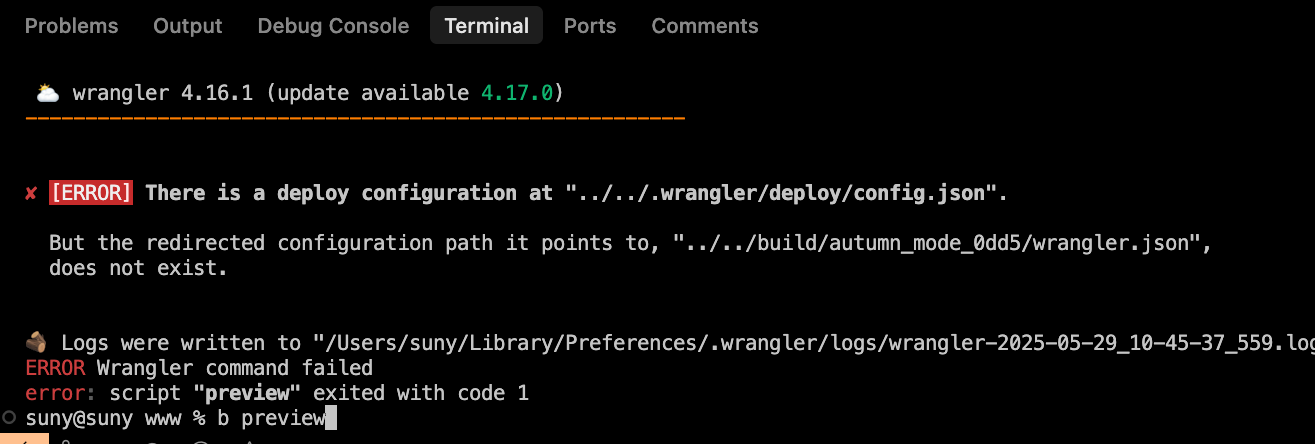Click the red [ERROR] badge
This screenshot has height=444, width=1315.
[91, 193]
